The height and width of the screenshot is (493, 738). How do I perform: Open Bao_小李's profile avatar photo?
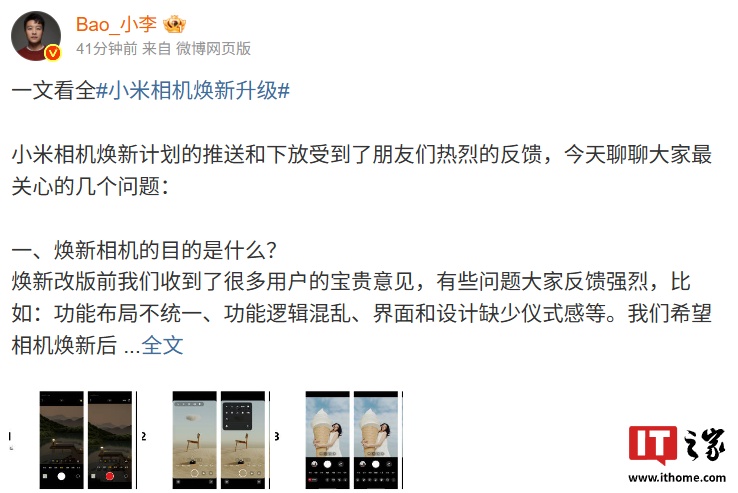point(36,36)
